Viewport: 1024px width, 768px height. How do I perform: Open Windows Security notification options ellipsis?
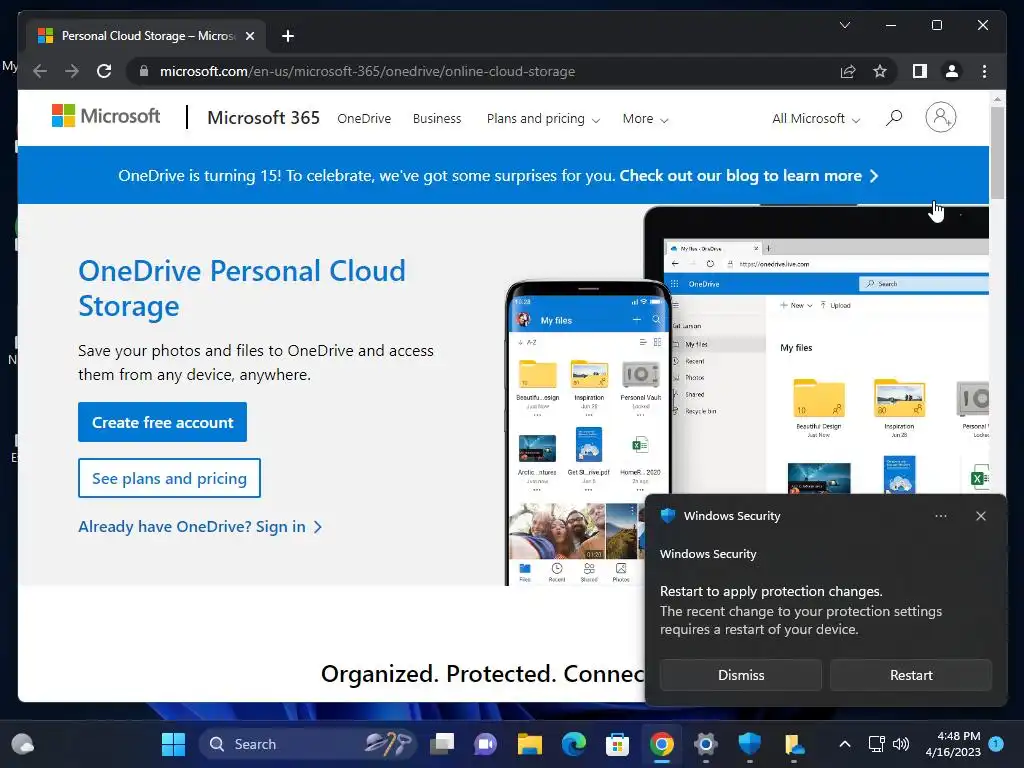[940, 516]
